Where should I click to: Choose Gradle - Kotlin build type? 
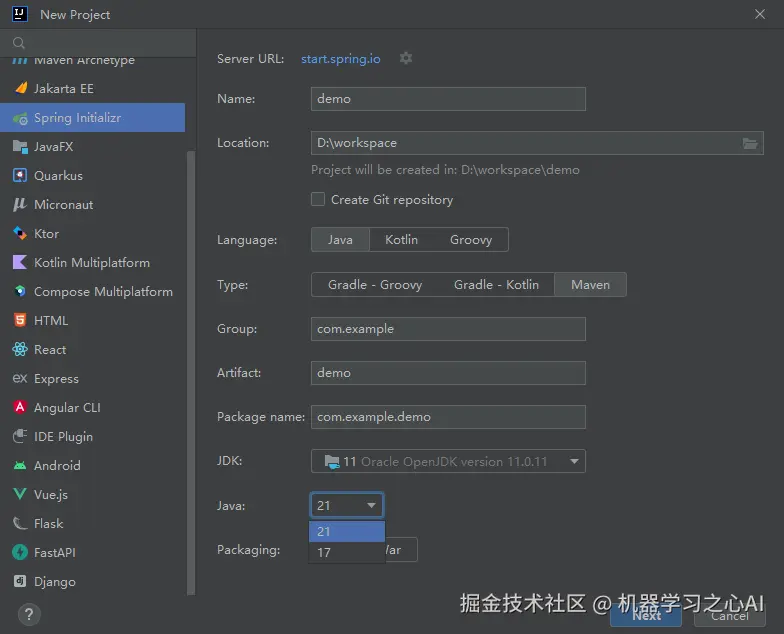[x=496, y=285]
